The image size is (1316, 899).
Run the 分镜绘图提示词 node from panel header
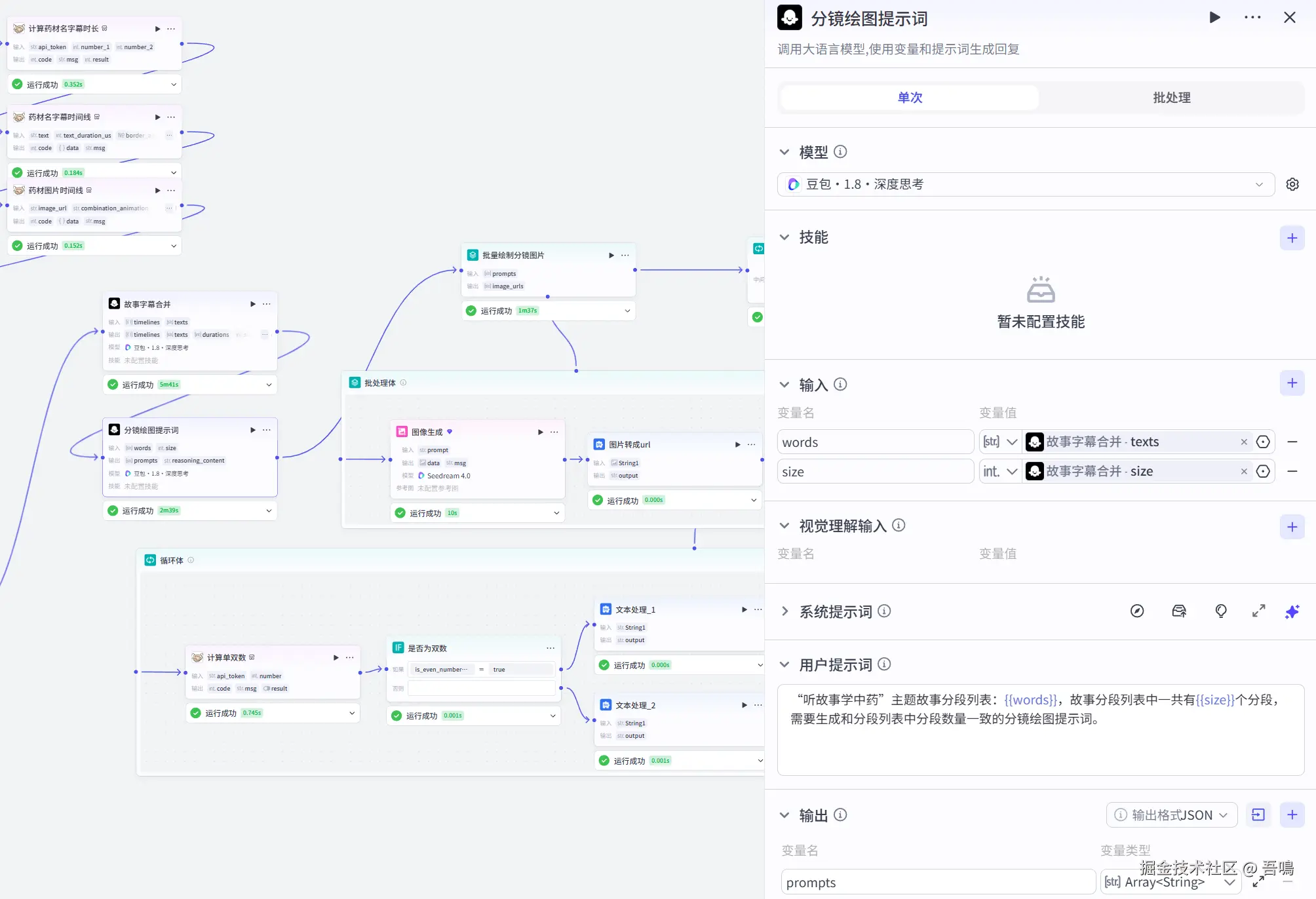[x=1214, y=18]
